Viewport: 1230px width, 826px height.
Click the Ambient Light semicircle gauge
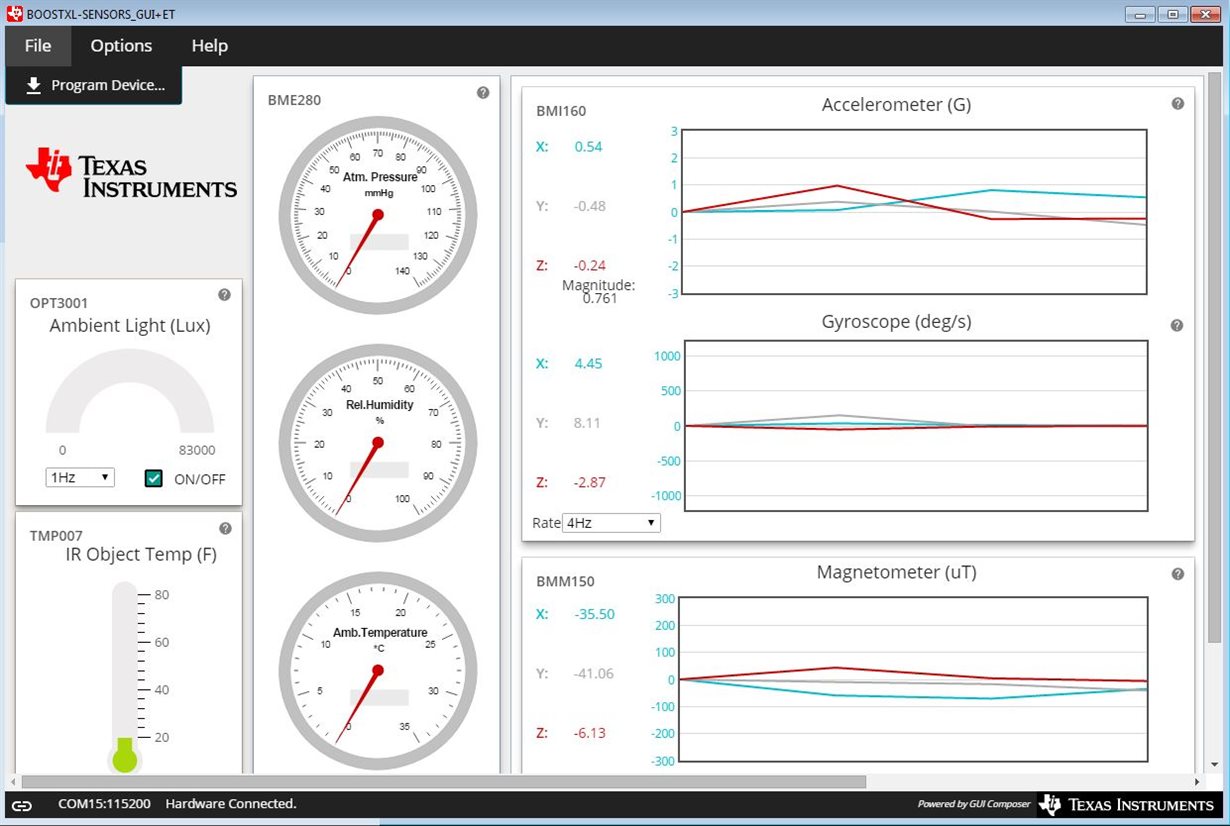(130, 391)
